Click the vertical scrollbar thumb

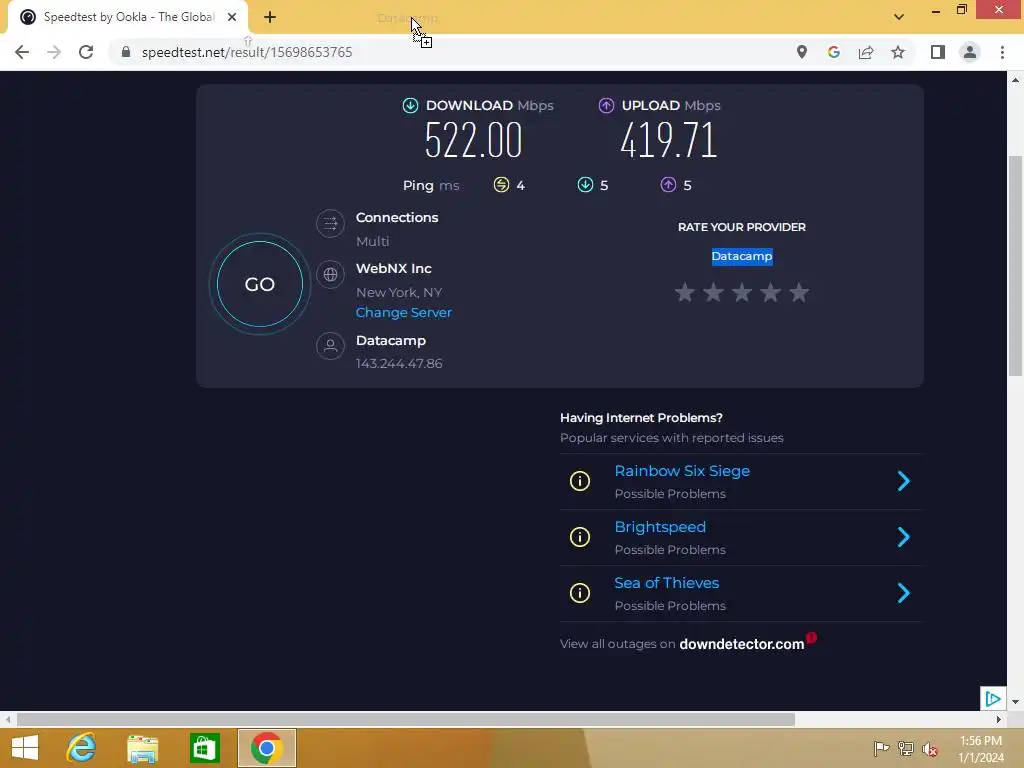coord(1015,265)
